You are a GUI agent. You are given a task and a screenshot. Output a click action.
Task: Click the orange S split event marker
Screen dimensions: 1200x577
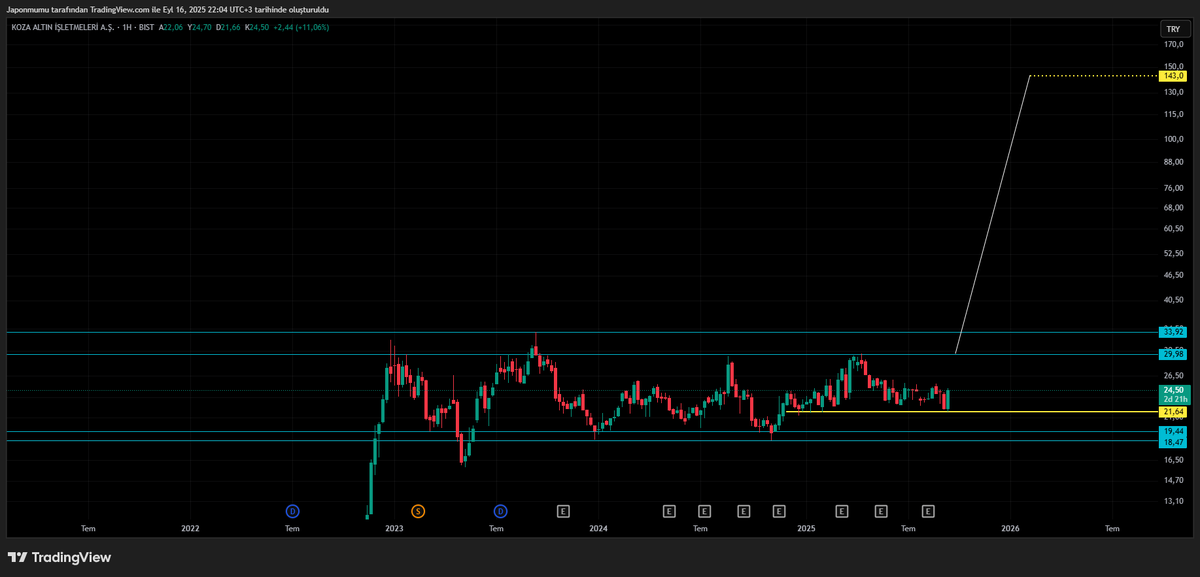418,511
